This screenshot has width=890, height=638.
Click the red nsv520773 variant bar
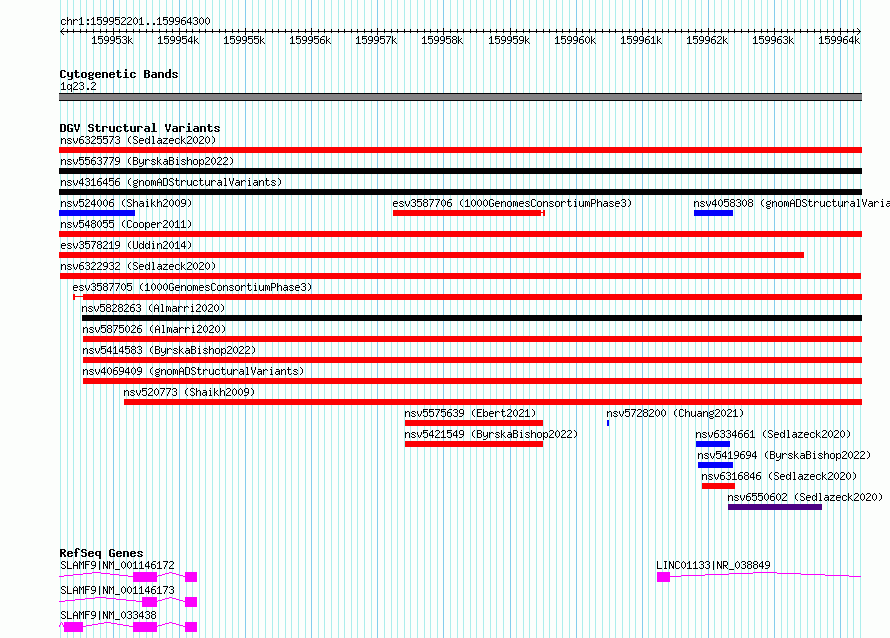point(493,402)
